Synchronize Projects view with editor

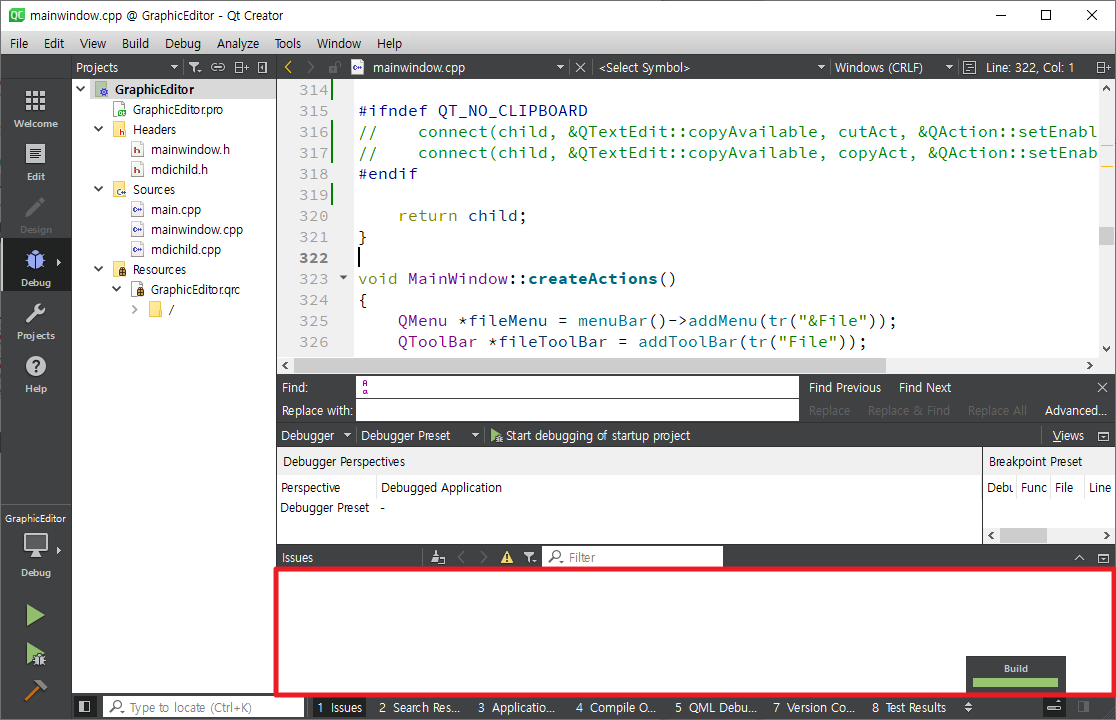tap(218, 67)
